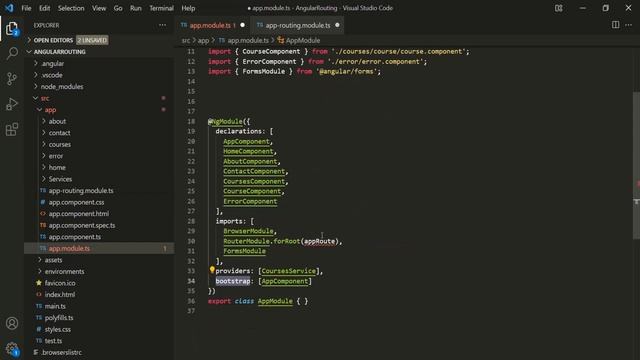This screenshot has width=640, height=360.
Task: Split the editor to the right
Action: coord(616,25)
